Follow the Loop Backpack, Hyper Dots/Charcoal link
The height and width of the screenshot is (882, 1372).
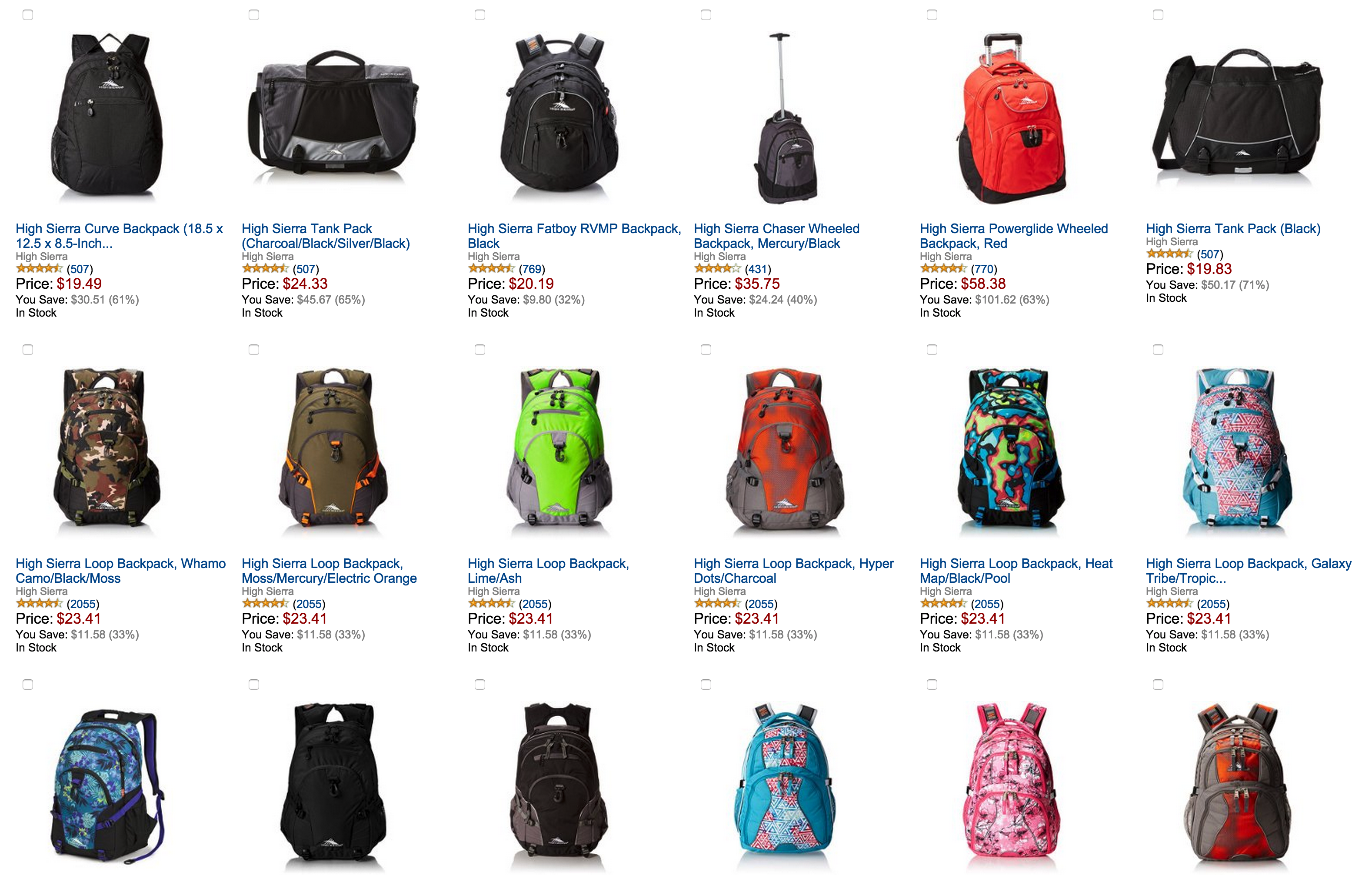pyautogui.click(x=793, y=571)
